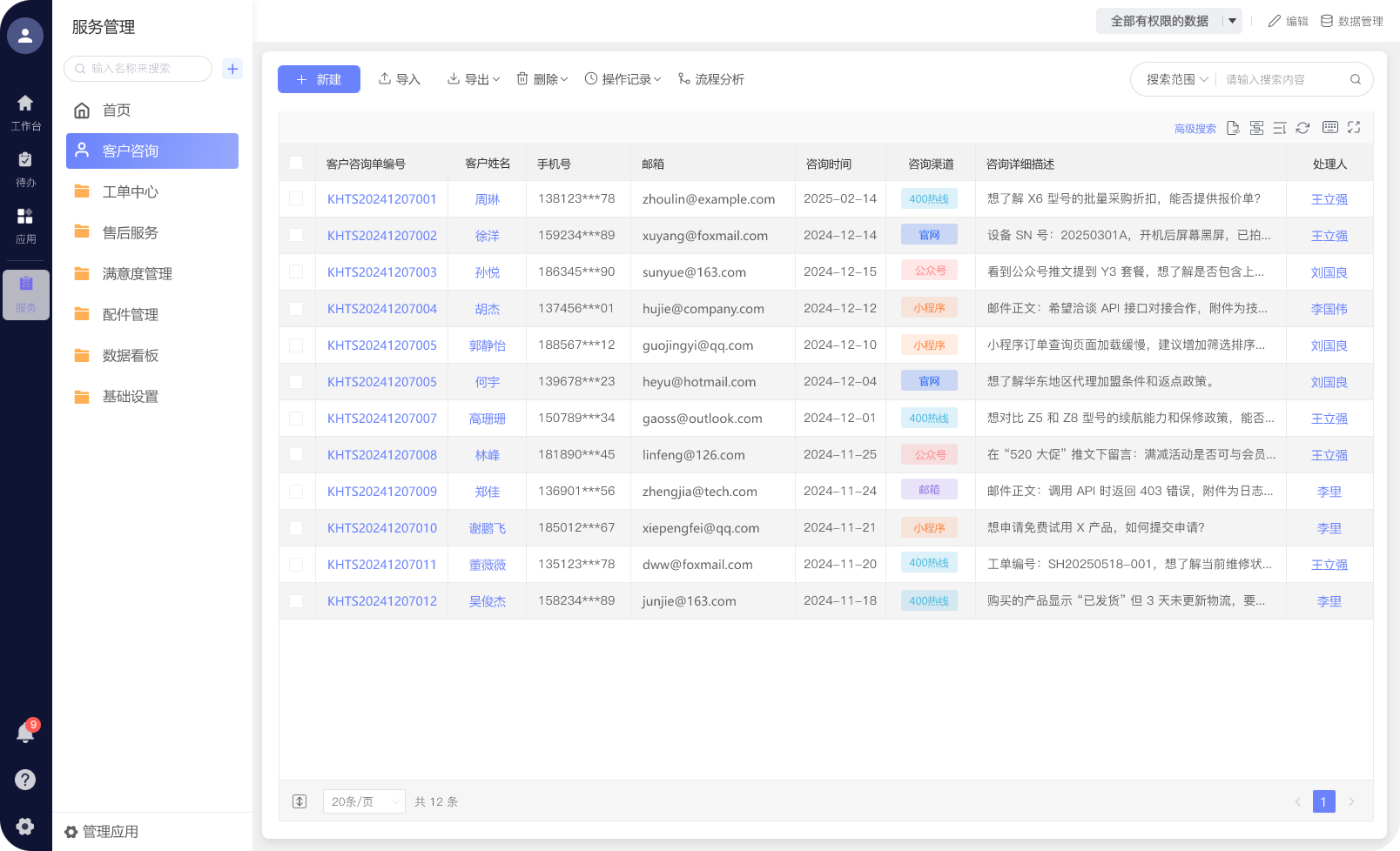Click the keyboard shortcut icon in table toolbar
This screenshot has width=1400, height=851.
pos(1330,127)
